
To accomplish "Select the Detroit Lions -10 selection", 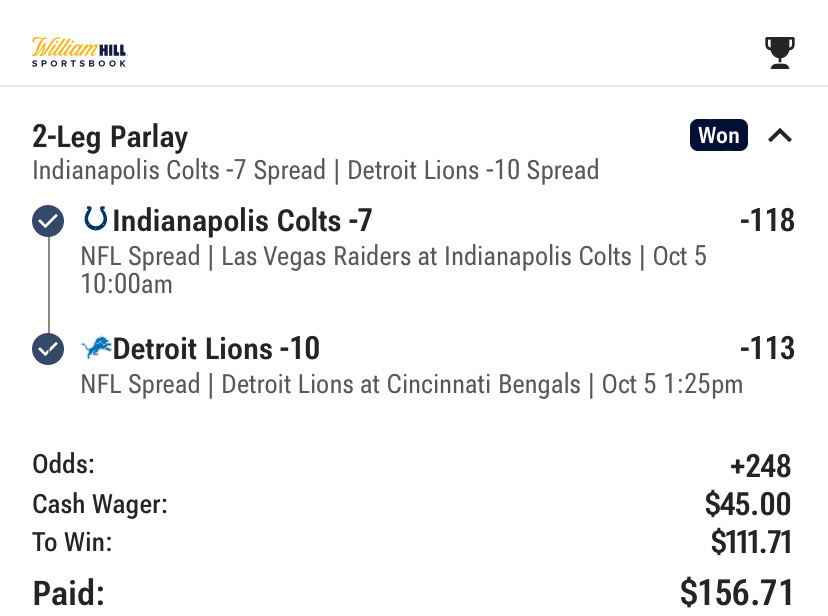I will click(216, 349).
